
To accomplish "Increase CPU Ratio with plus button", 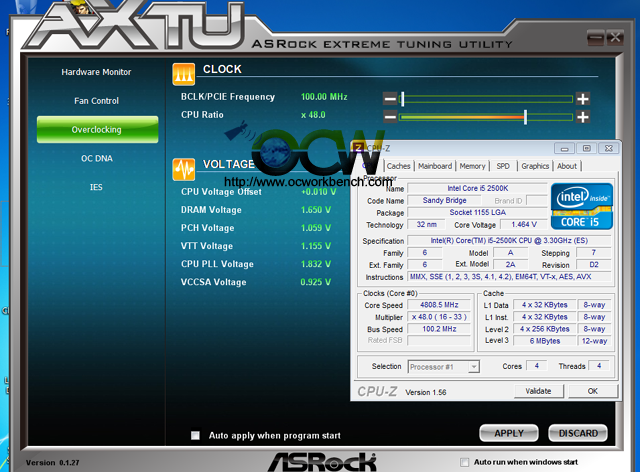I will tap(582, 118).
